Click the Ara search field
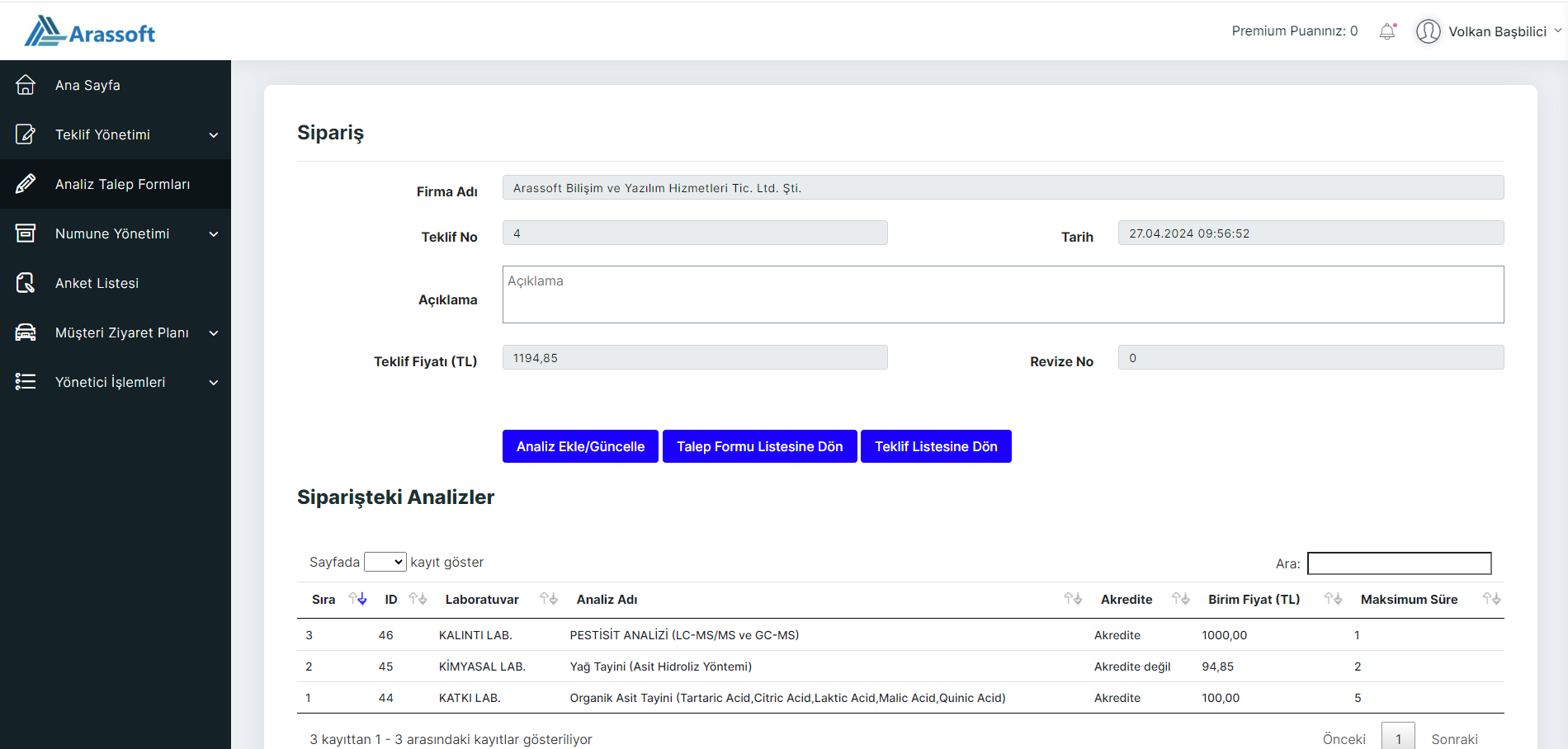Screen dimensions: 1568x749 click(x=1400, y=563)
